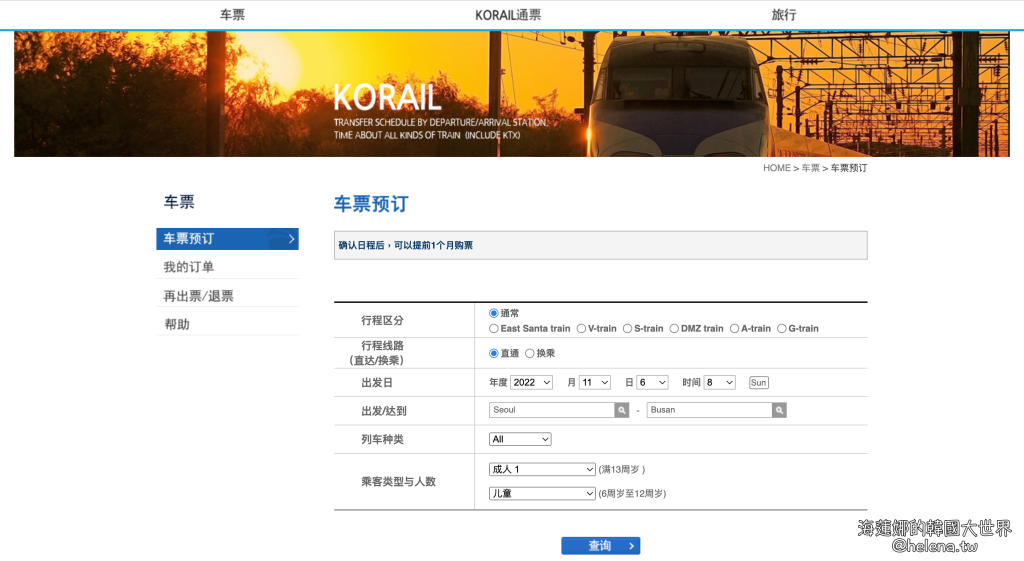This screenshot has width=1024, height=561.
Task: Open the 旅行 top menu item
Action: 784,15
